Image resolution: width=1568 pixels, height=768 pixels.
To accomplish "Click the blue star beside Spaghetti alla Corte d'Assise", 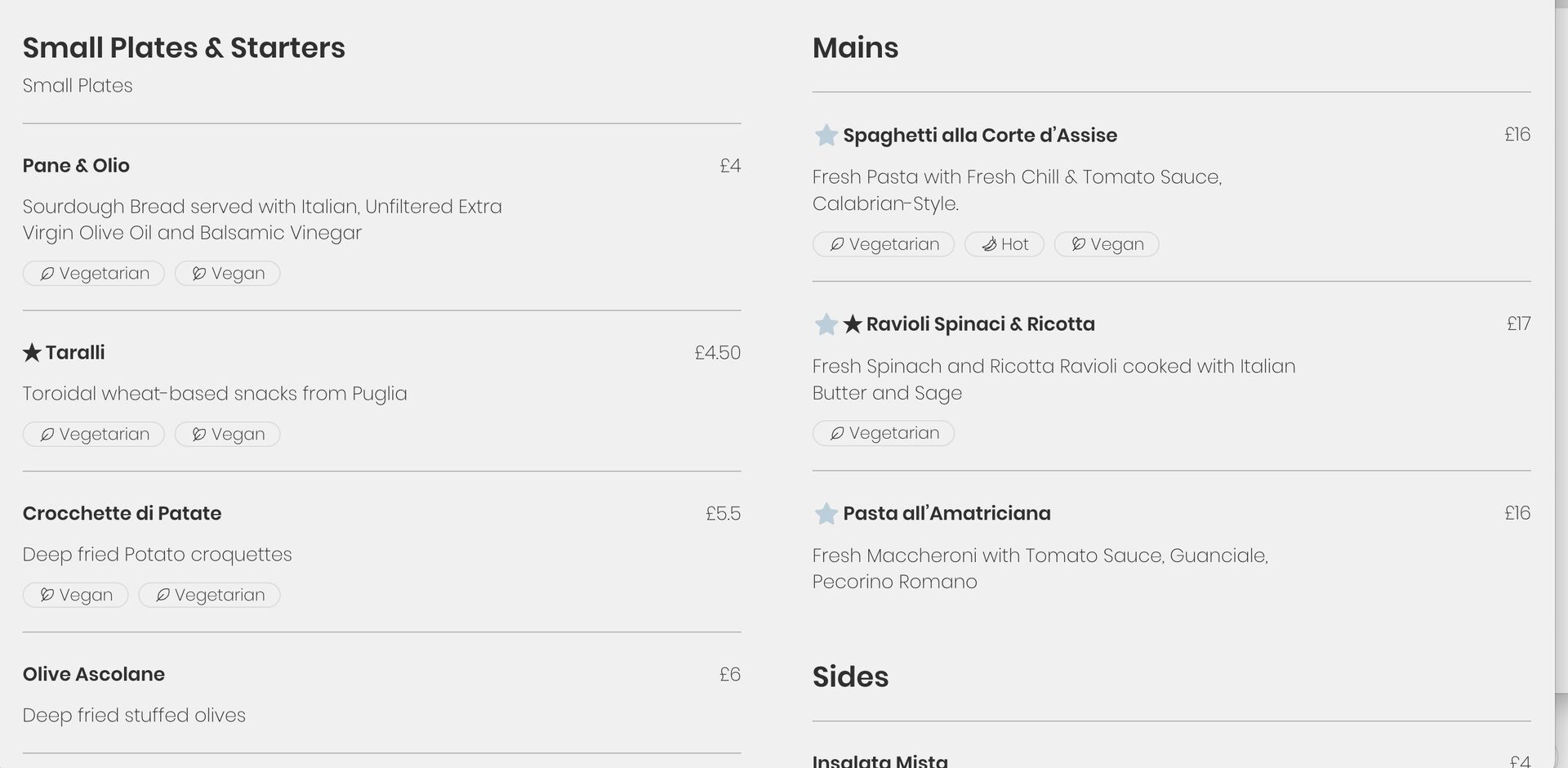I will pos(826,135).
